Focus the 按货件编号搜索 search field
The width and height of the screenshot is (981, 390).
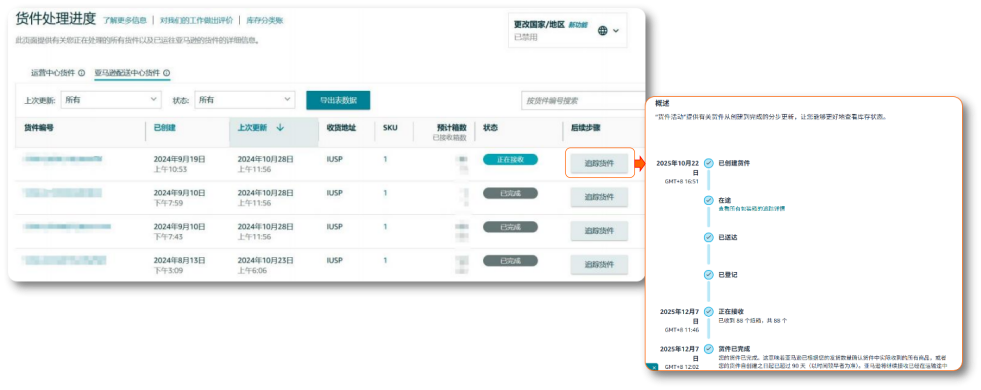pos(582,100)
